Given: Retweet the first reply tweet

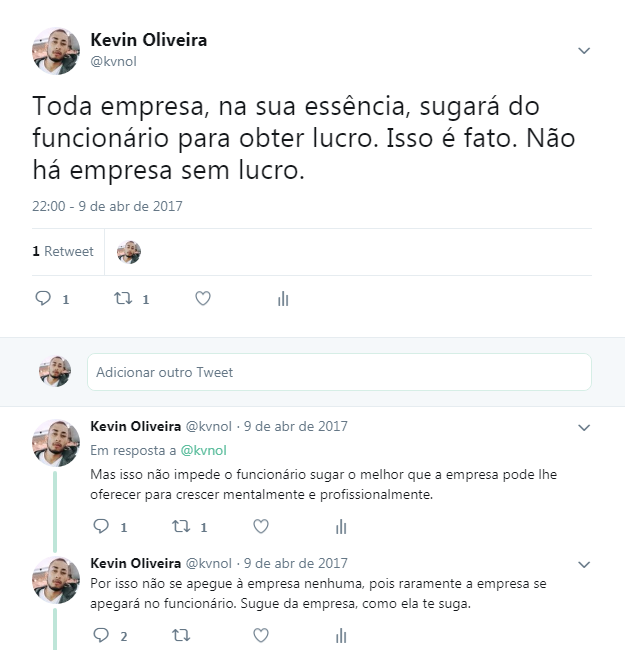Looking at the screenshot, I should pyautogui.click(x=181, y=526).
